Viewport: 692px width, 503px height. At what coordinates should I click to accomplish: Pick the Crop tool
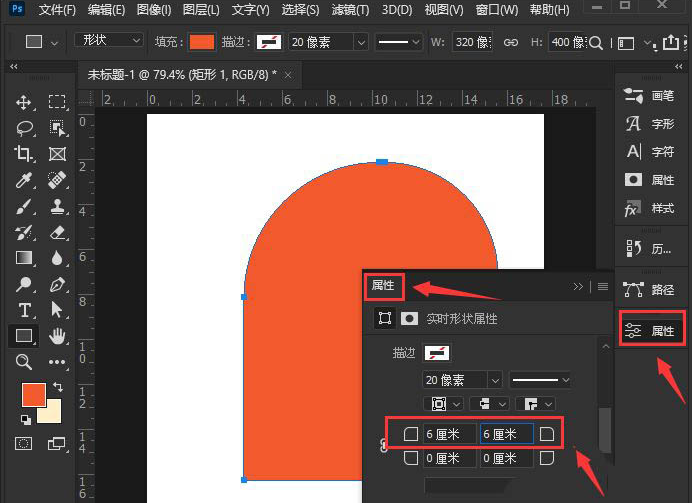[x=24, y=154]
